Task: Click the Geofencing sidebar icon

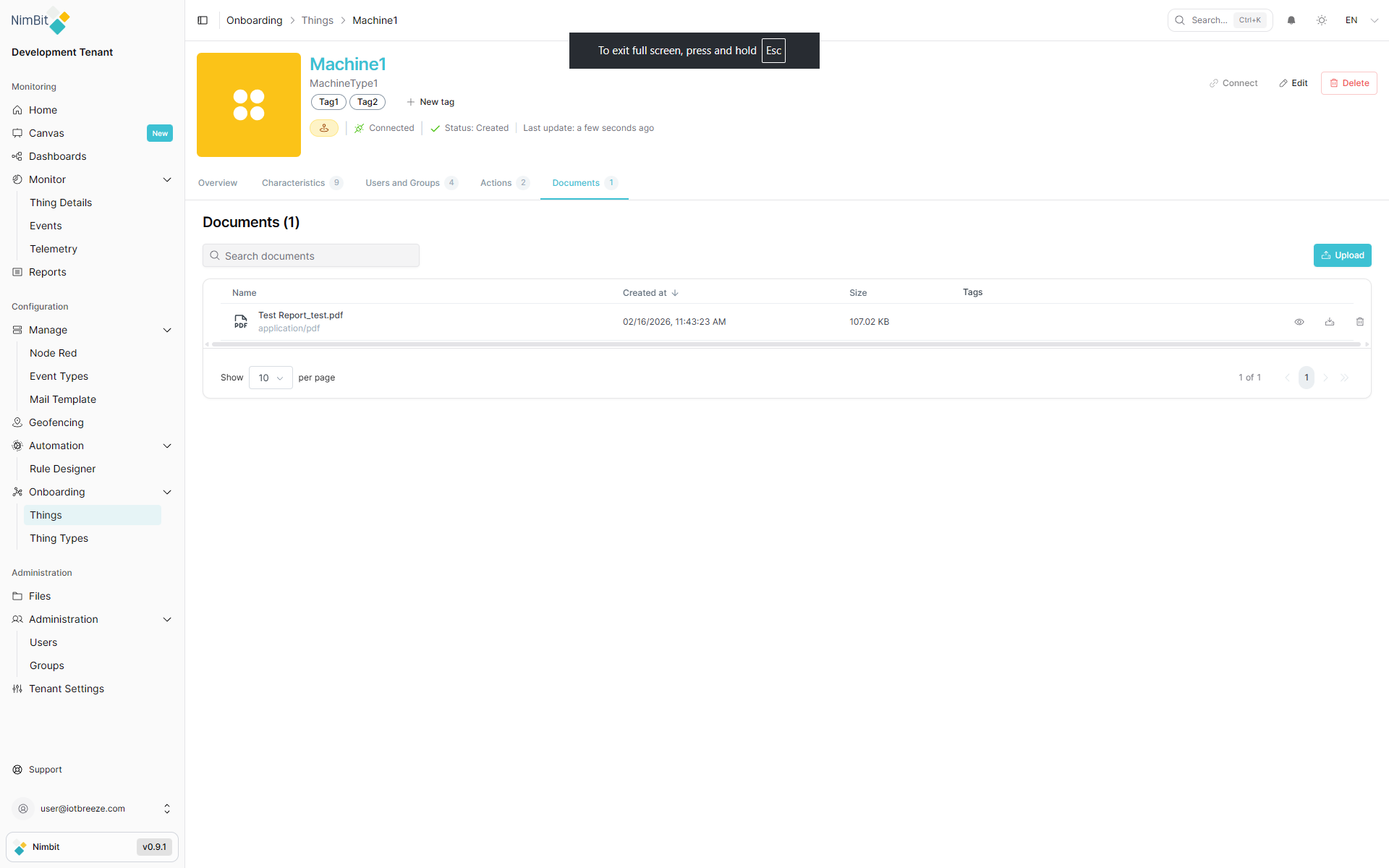Action: [x=17, y=422]
